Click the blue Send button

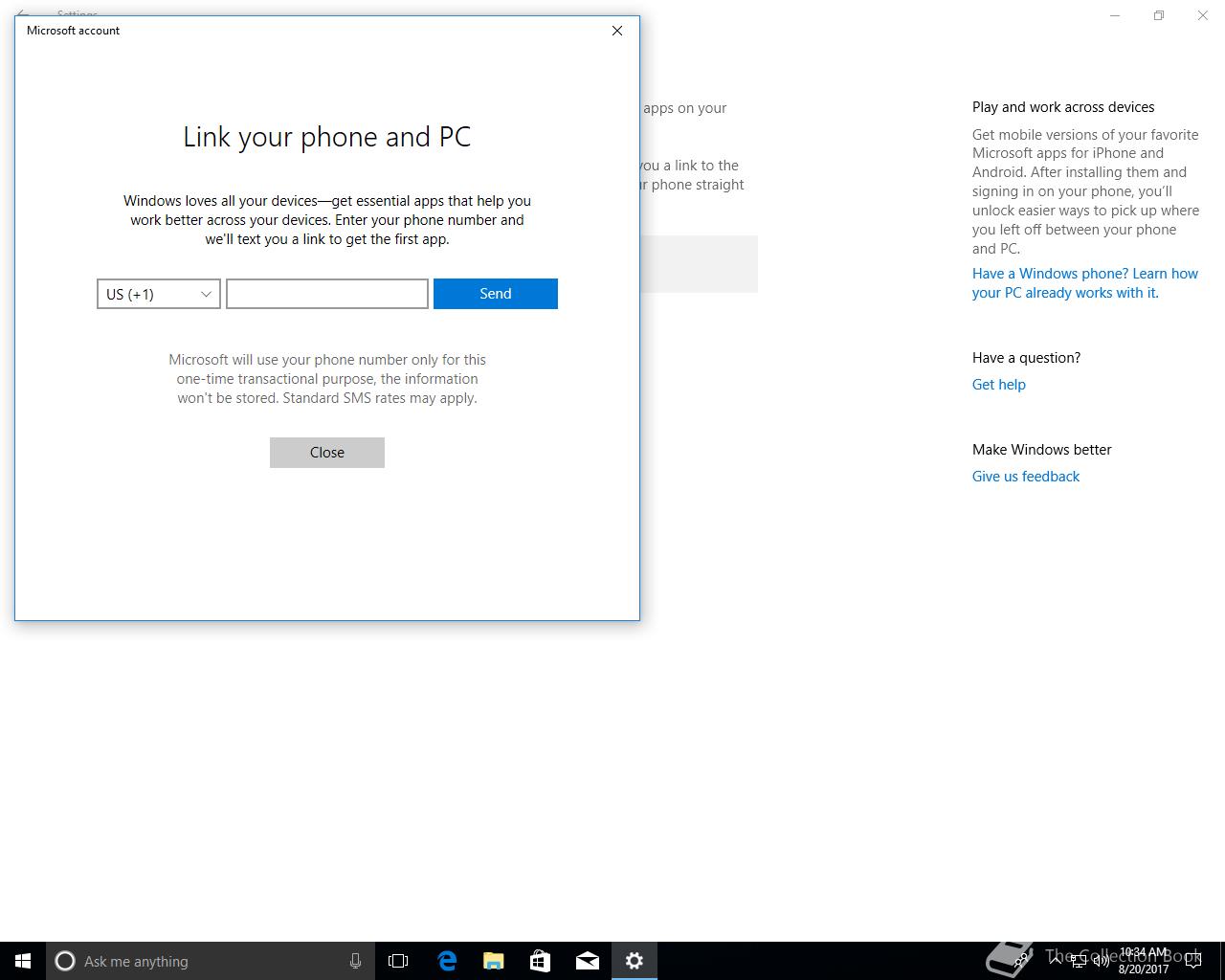tap(496, 294)
